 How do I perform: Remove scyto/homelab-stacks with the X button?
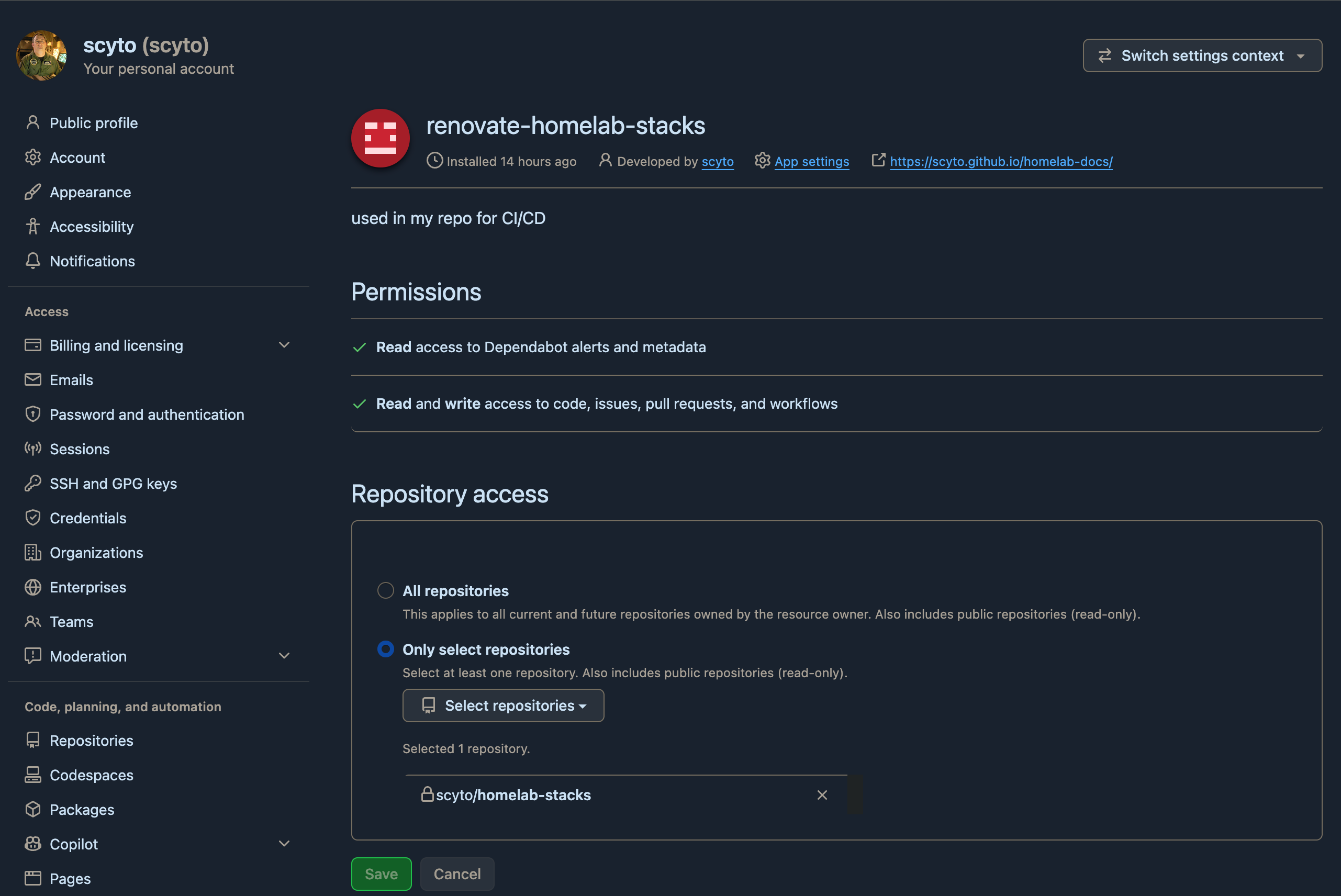822,795
